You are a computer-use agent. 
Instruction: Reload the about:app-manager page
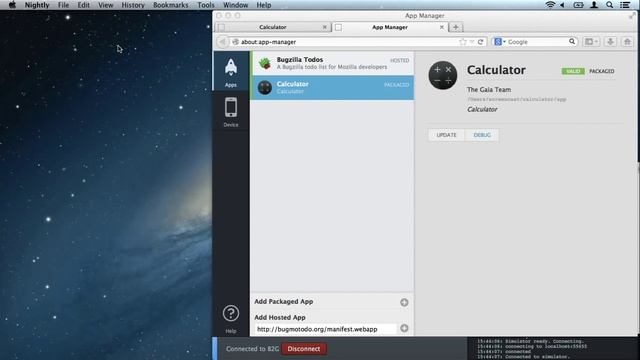[480, 42]
